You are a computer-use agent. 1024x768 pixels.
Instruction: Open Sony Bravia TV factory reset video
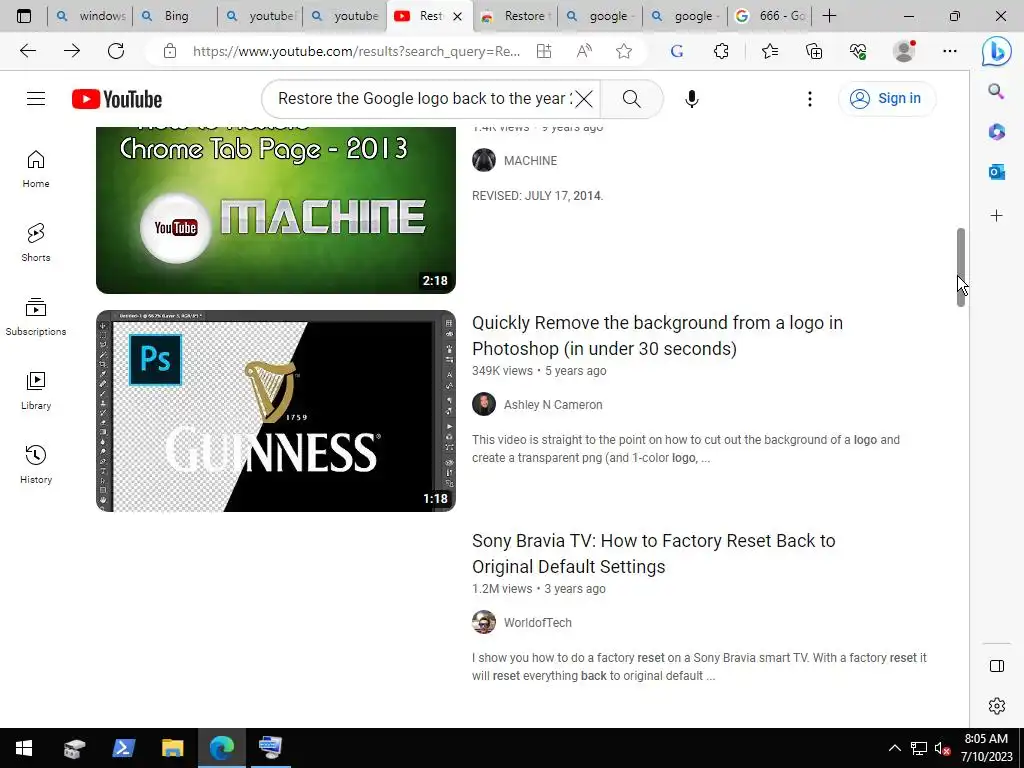654,554
